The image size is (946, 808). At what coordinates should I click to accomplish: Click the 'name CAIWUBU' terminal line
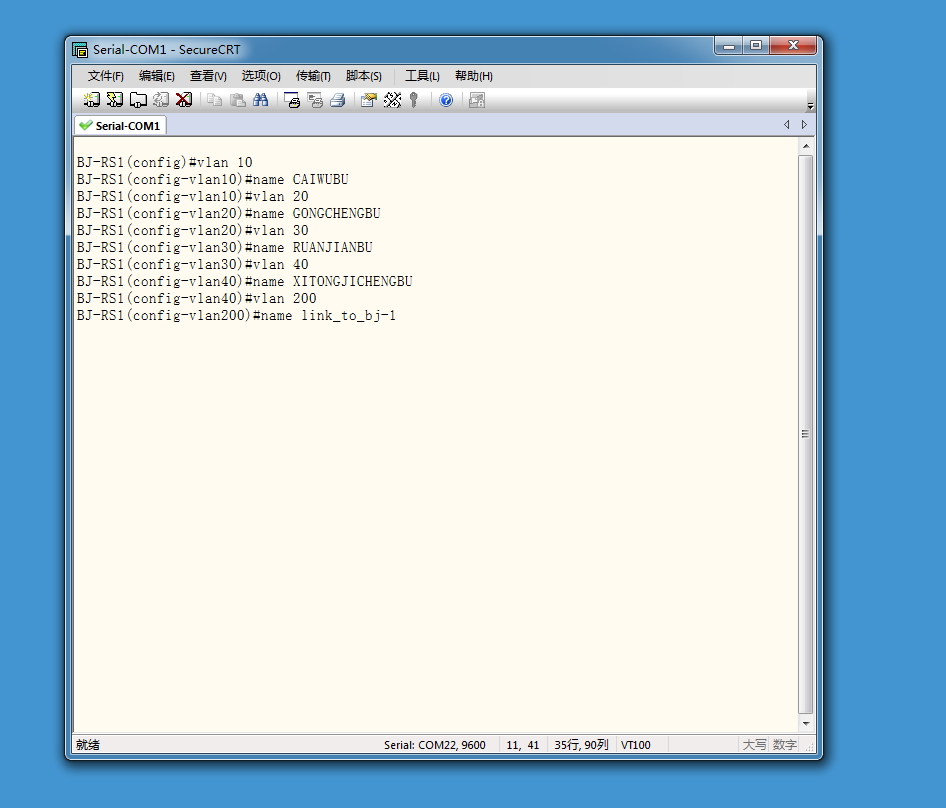click(x=212, y=179)
